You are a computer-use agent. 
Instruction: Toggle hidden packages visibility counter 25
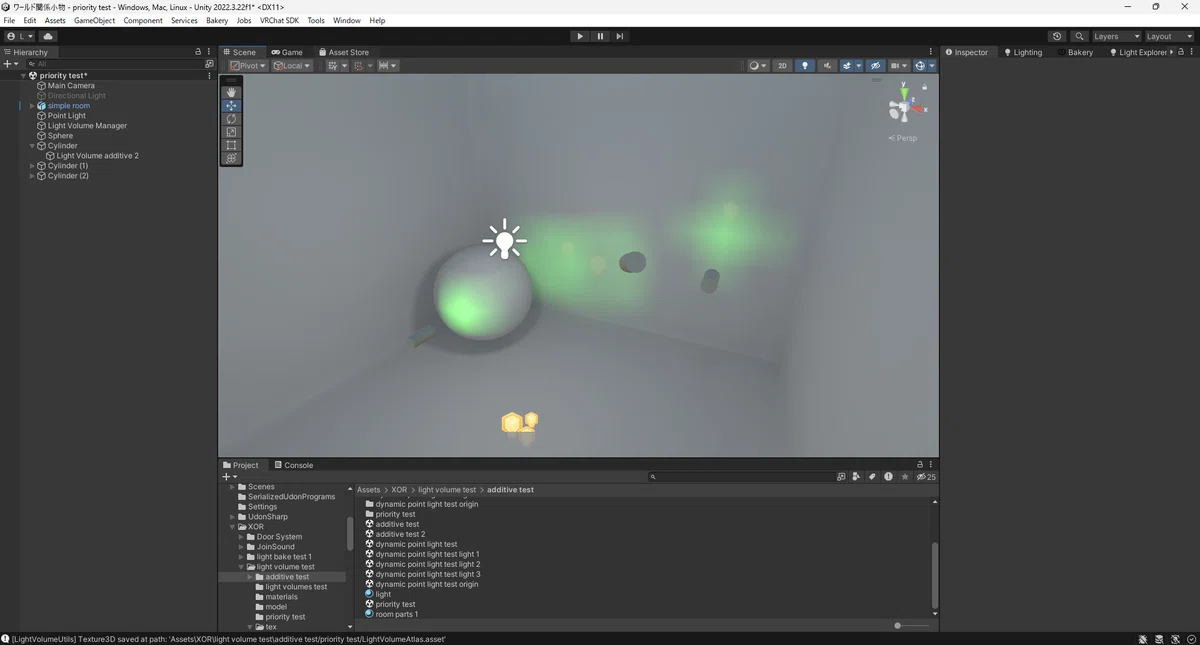click(926, 477)
